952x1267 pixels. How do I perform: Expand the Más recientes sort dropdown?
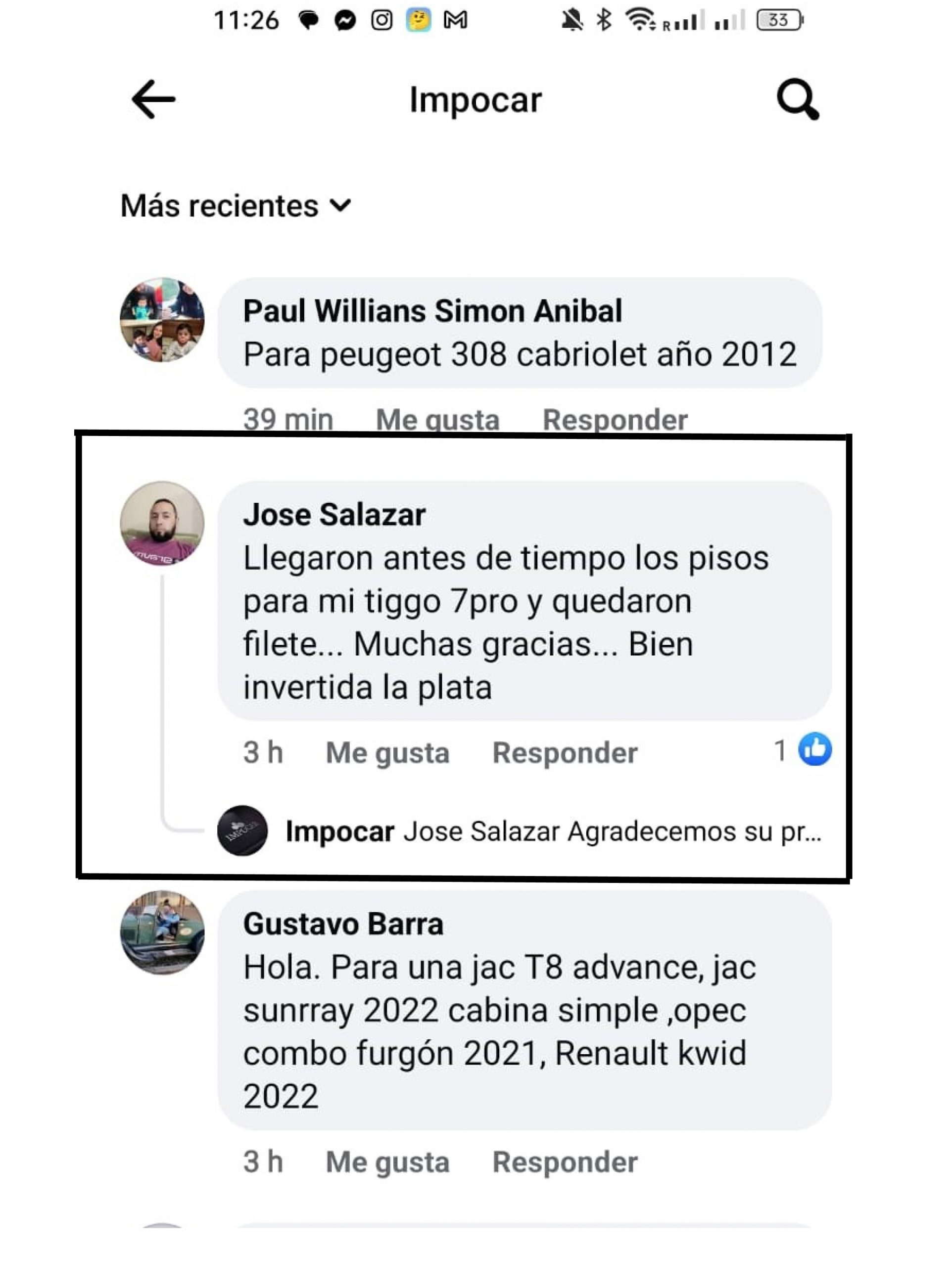[236, 205]
